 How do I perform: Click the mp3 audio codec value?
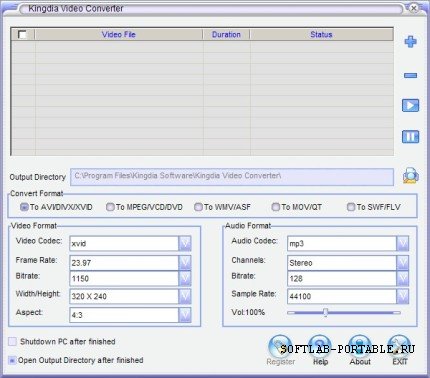click(297, 244)
